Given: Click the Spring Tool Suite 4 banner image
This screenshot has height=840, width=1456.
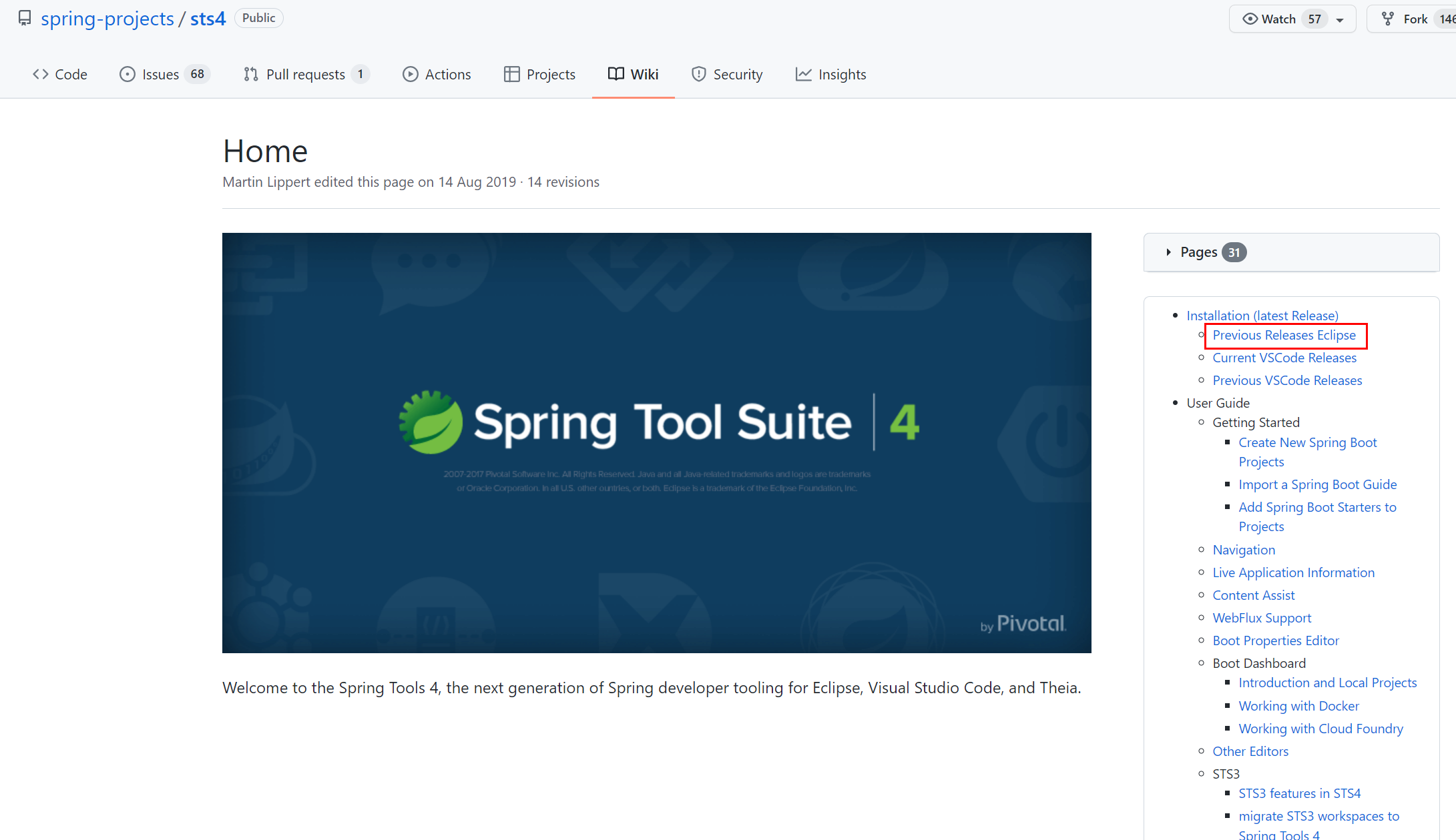Looking at the screenshot, I should 656,442.
